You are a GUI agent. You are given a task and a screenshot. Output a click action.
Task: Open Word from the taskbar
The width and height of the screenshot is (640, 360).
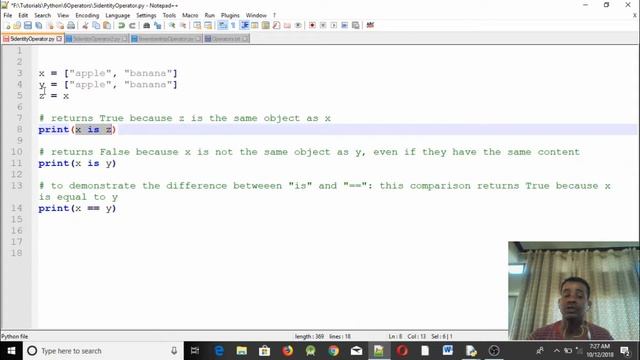point(448,351)
